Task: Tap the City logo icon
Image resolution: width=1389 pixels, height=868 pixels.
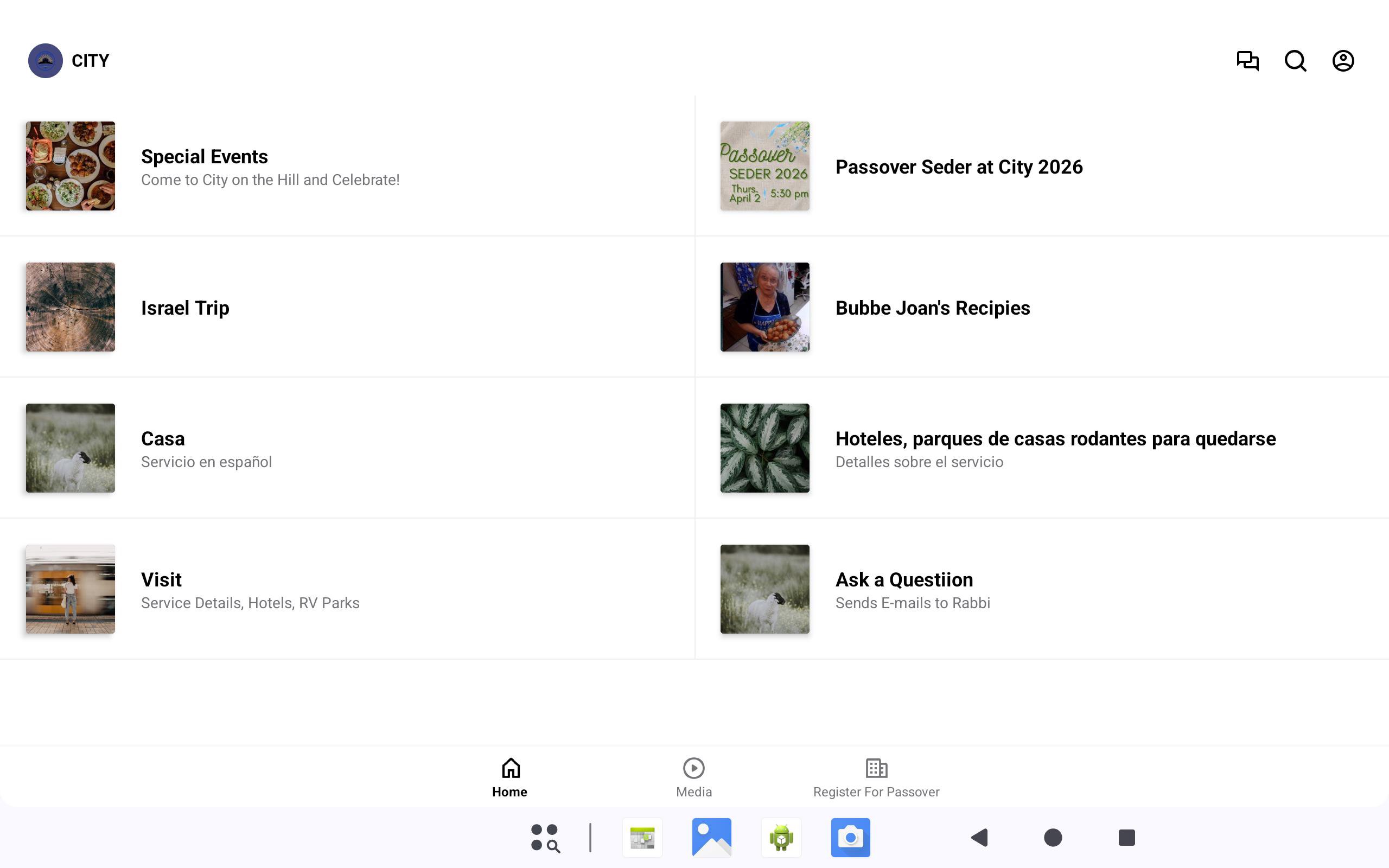Action: (46, 60)
